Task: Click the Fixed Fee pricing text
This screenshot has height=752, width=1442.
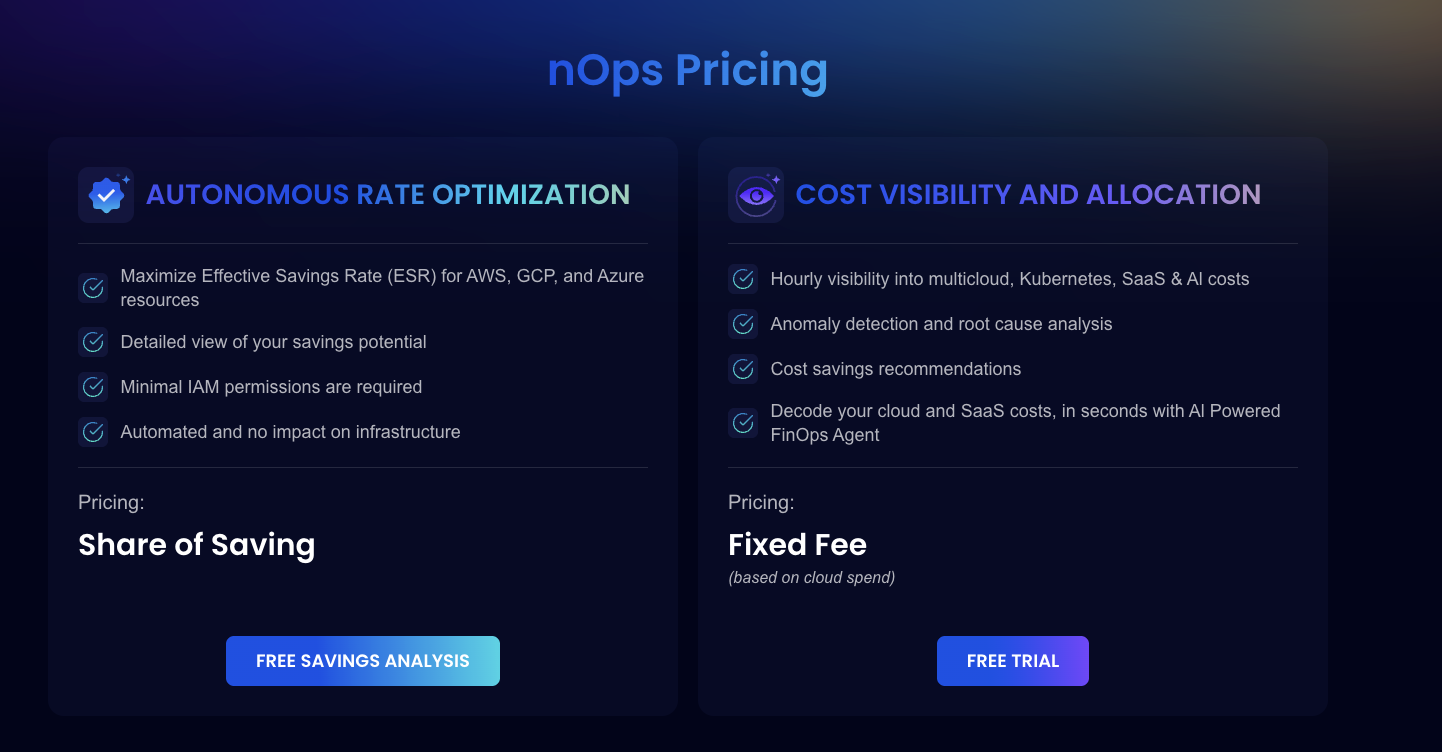Action: point(797,545)
